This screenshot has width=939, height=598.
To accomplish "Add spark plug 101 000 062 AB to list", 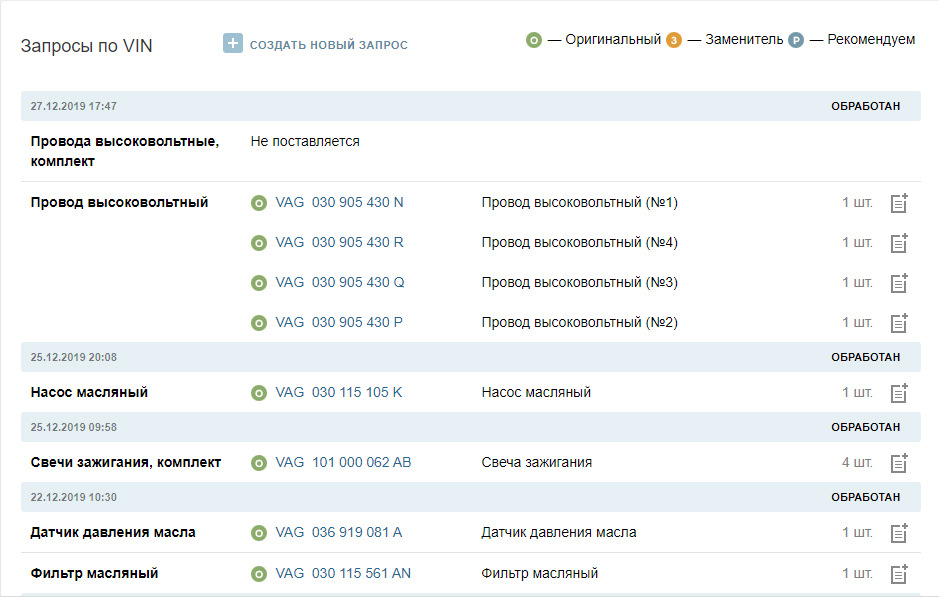I will [899, 463].
